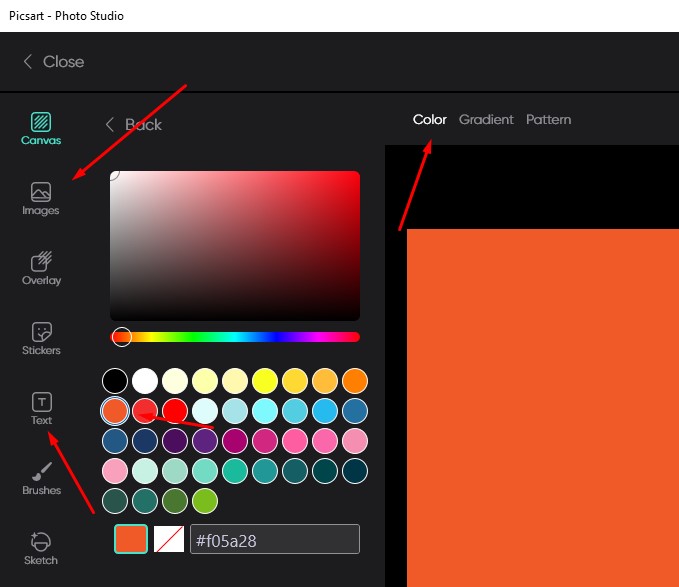The width and height of the screenshot is (679, 587).
Task: Close the editor with Close button
Action: 54,62
